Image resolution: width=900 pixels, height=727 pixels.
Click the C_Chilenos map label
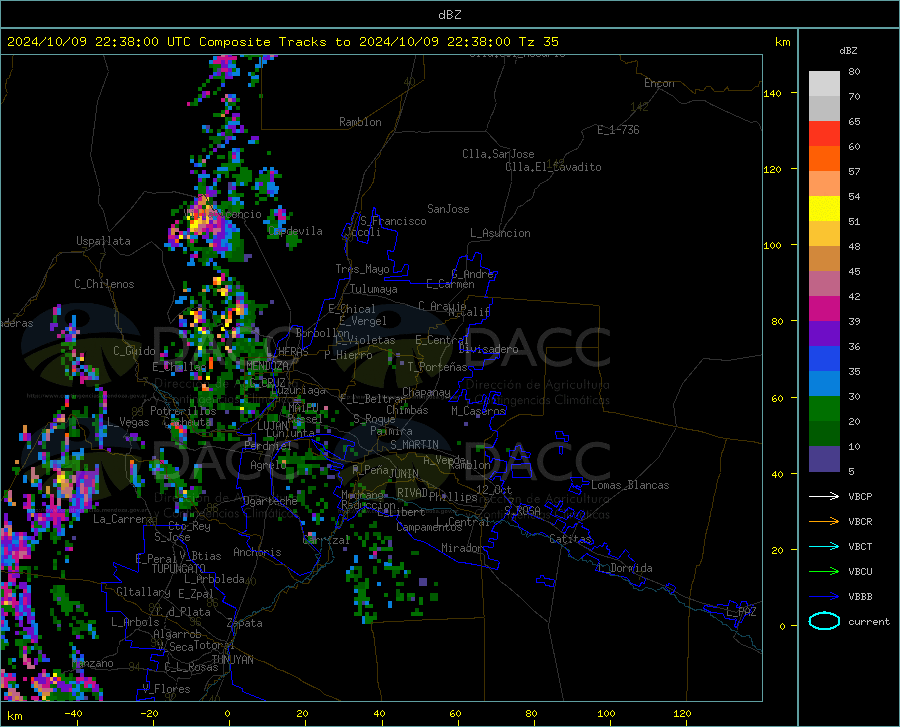pos(104,284)
